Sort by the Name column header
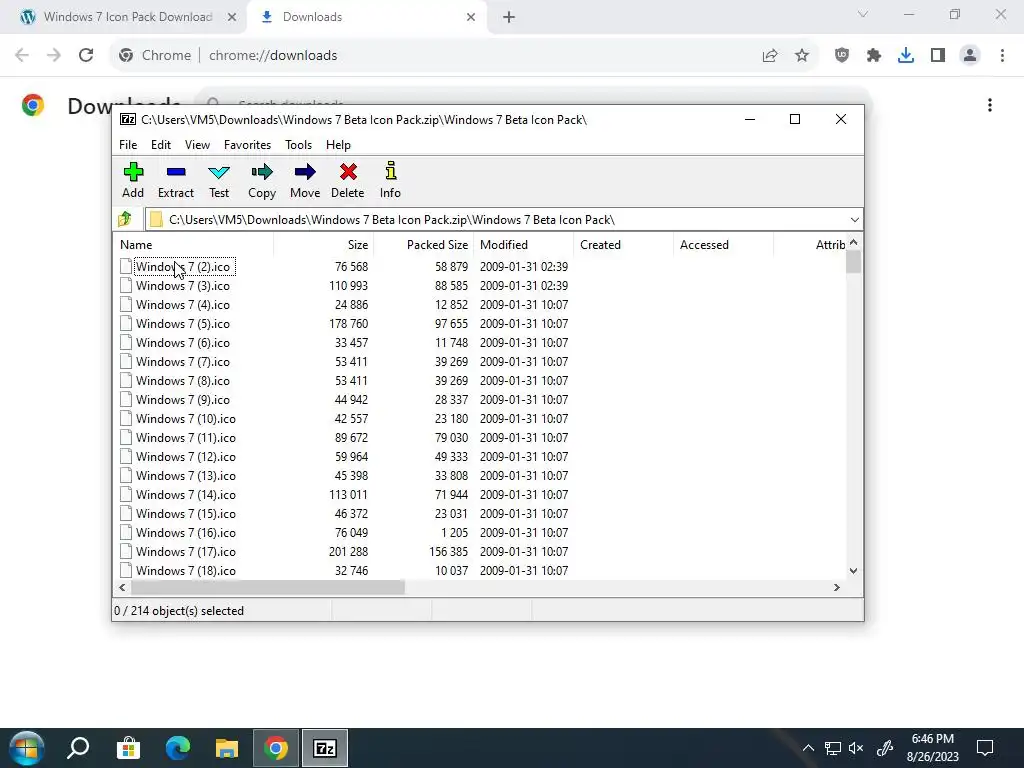The height and width of the screenshot is (768, 1024). tap(194, 245)
